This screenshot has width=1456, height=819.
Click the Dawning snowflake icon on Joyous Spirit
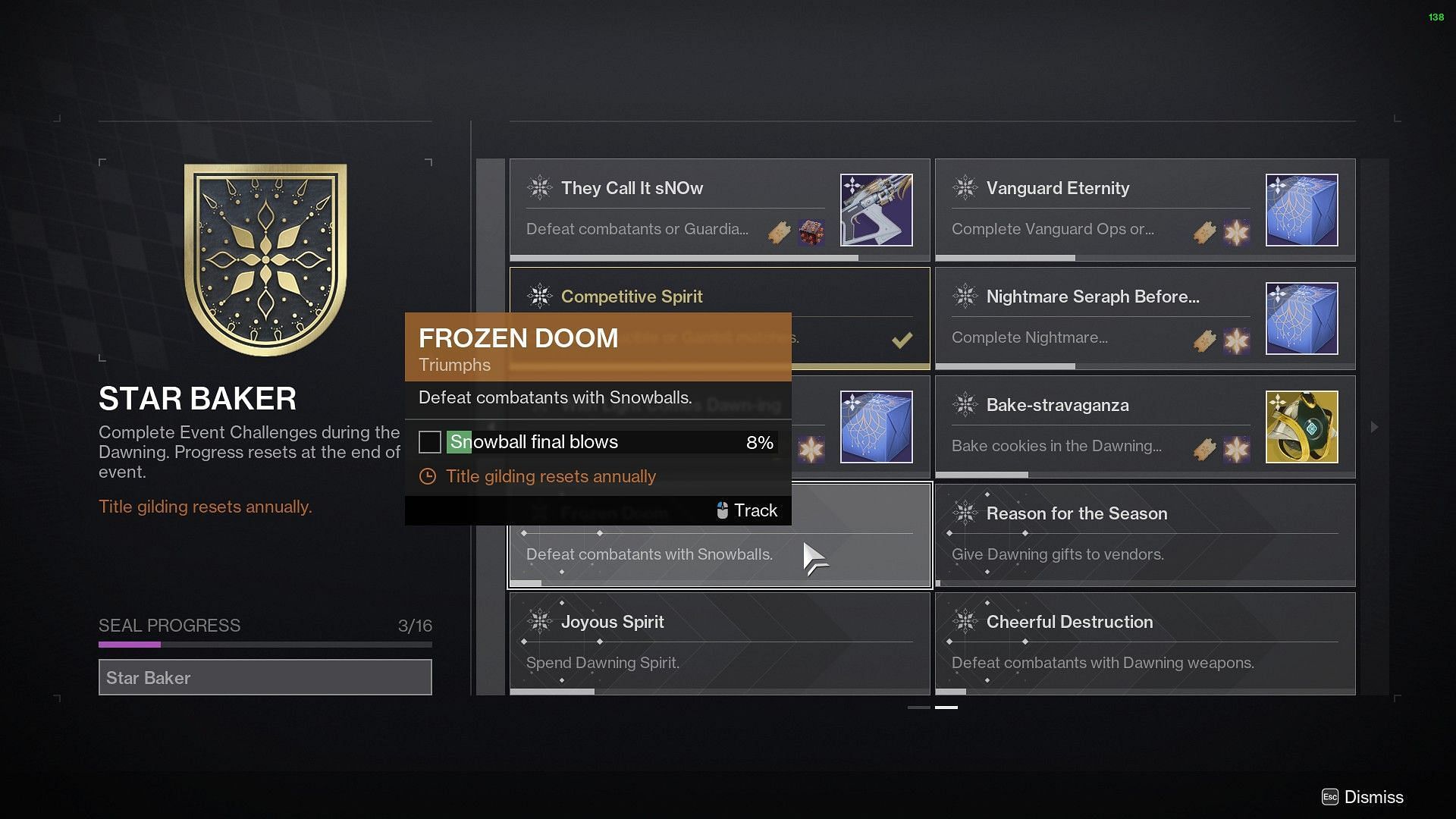pyautogui.click(x=540, y=621)
